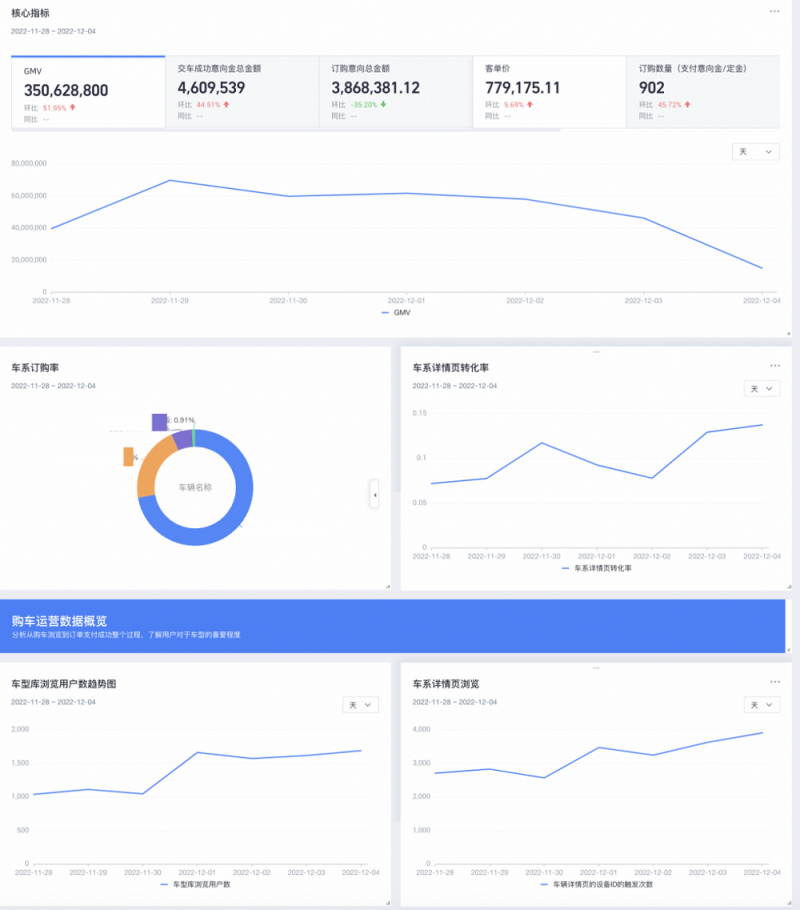Screen dimensions: 800x910
Task: Click the resize handle of 车系订购率 panel
Action: coord(386,585)
